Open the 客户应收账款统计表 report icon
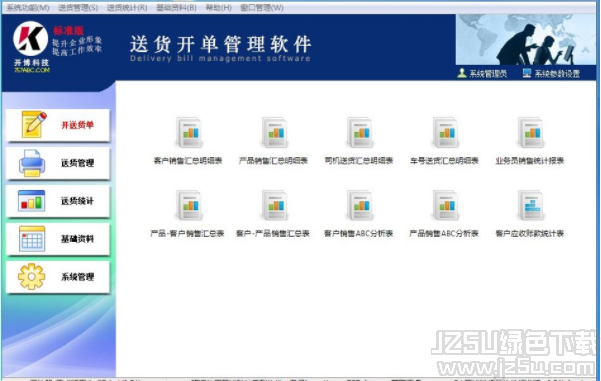 tap(530, 205)
